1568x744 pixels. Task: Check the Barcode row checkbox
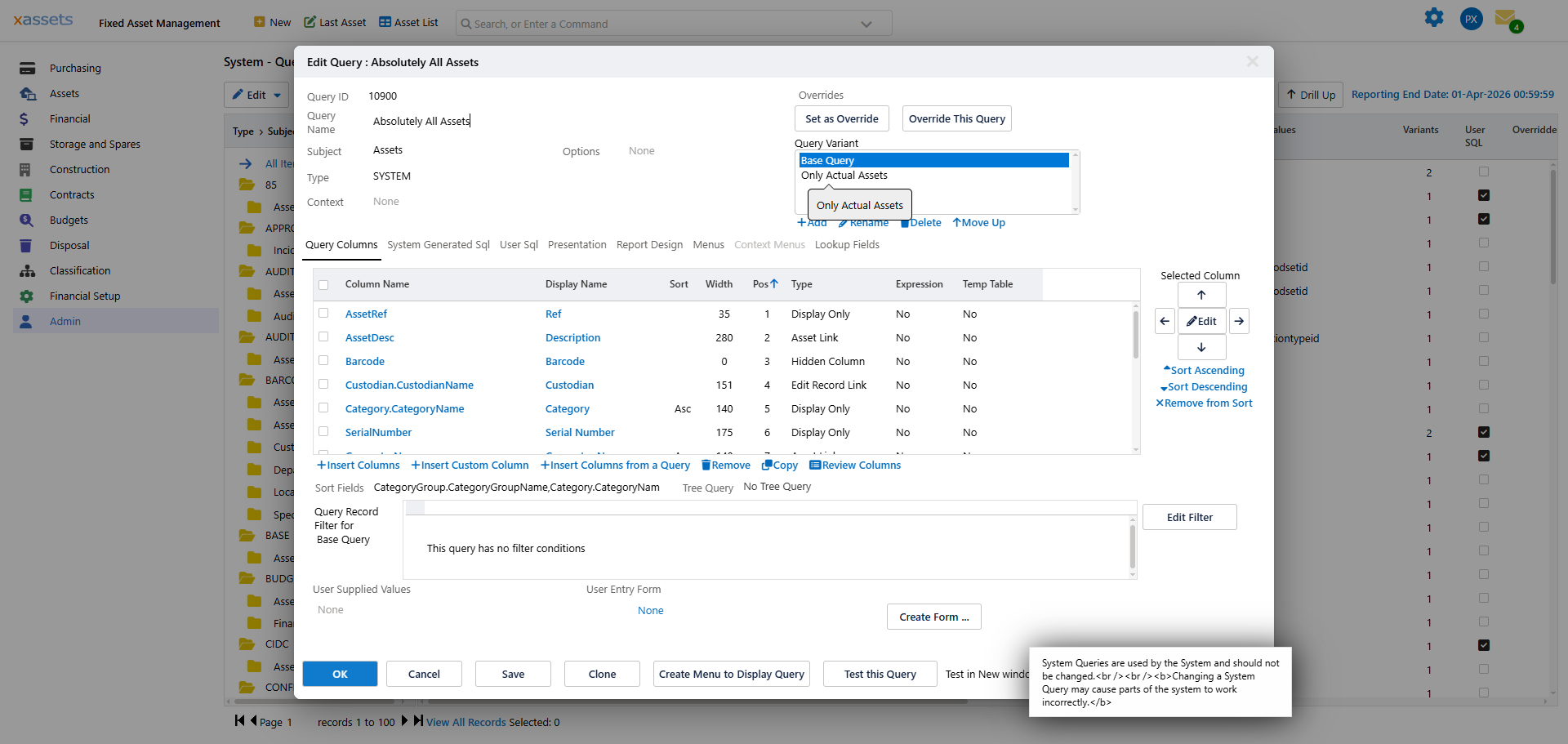tap(323, 361)
